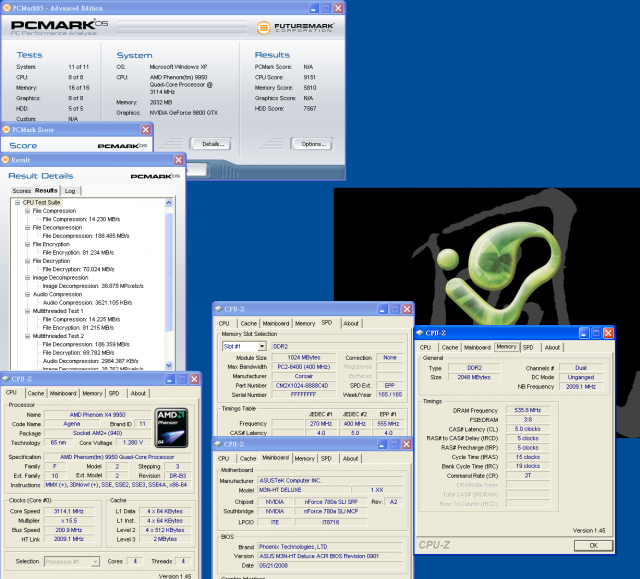Click the NB Frequency 2009.1 MHz value
The height and width of the screenshot is (579, 640).
tap(581, 386)
